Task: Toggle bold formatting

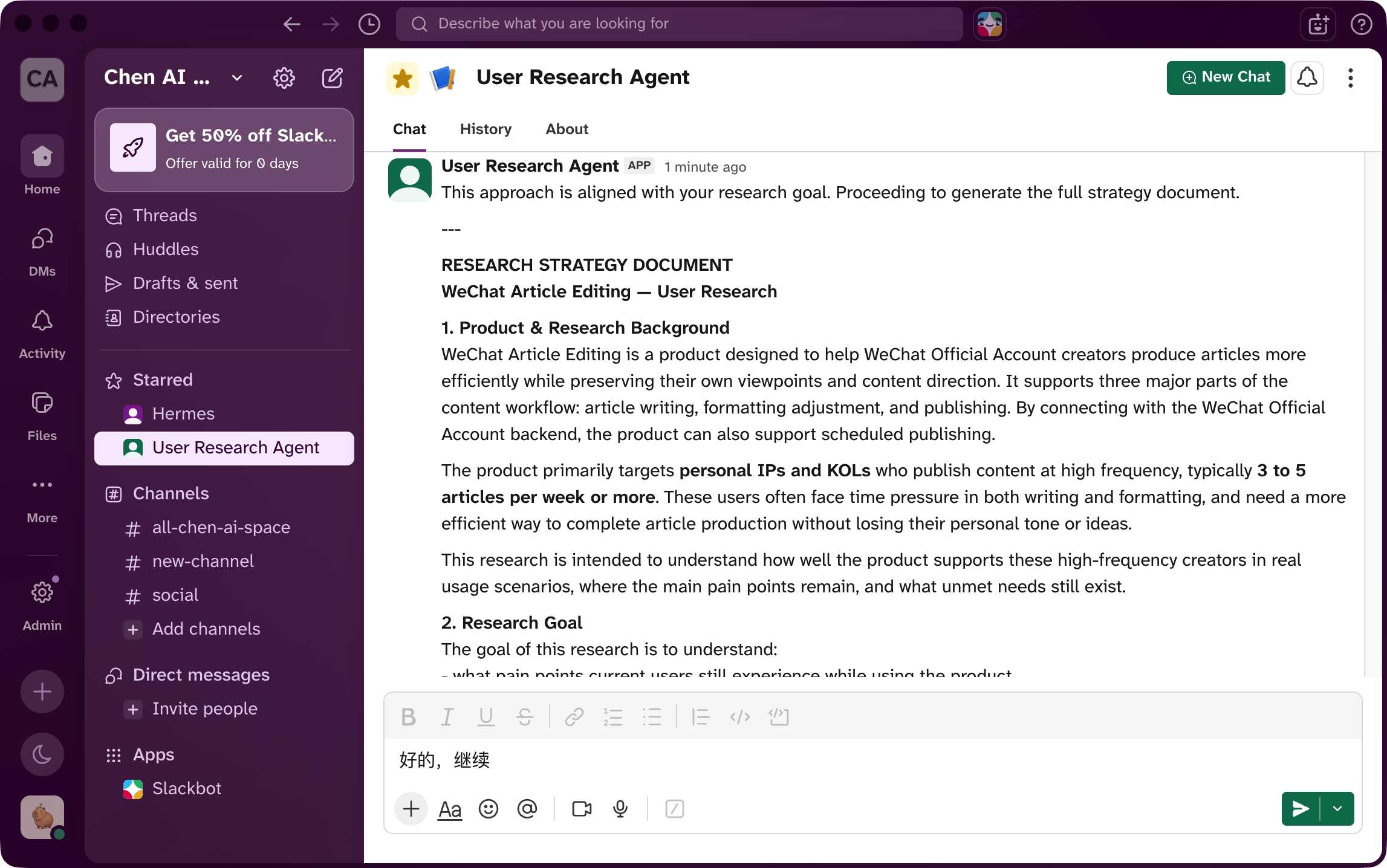Action: click(408, 717)
